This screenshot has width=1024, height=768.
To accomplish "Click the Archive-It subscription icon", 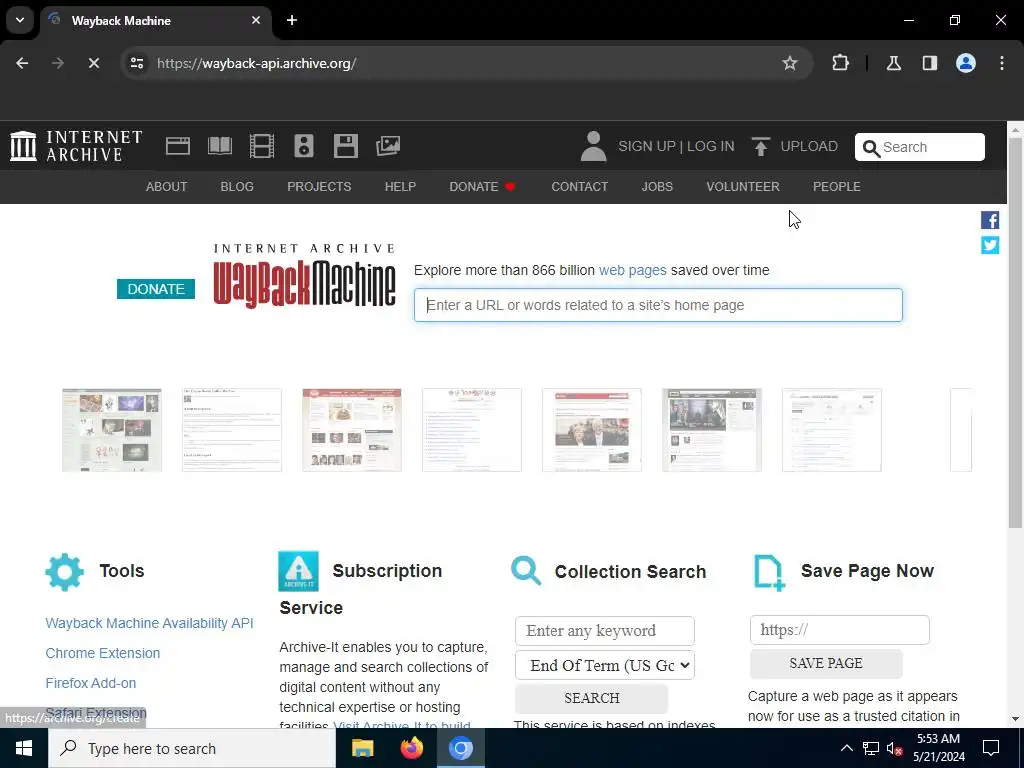I will [x=298, y=571].
